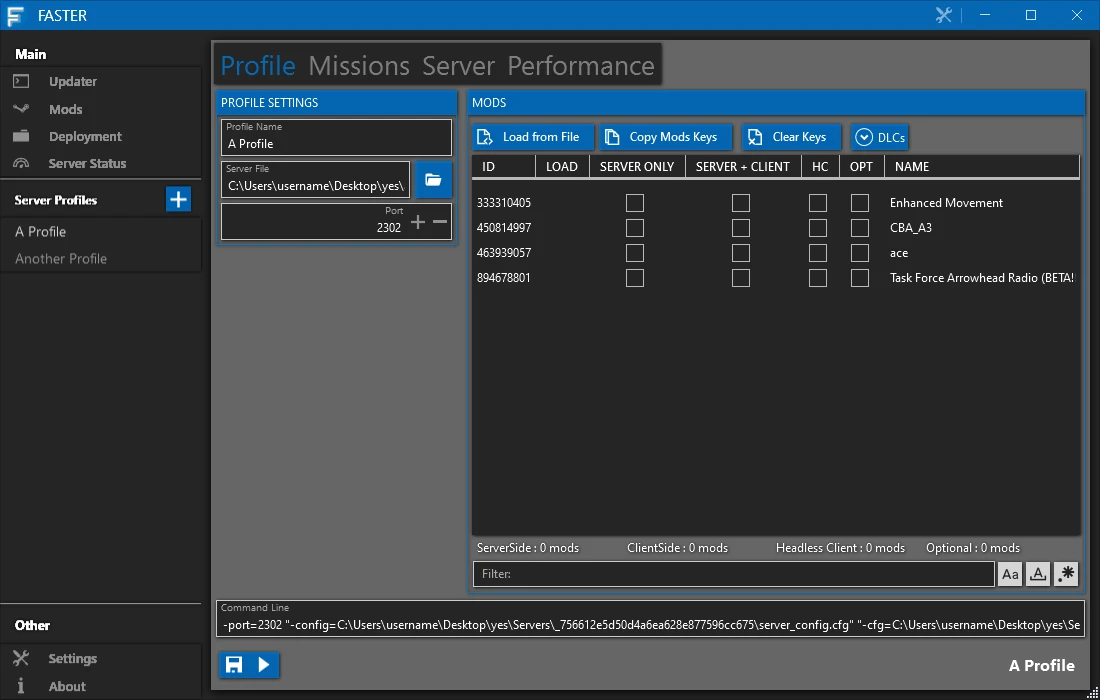Increase port number with plus stepper
The width and height of the screenshot is (1100, 700).
[418, 222]
